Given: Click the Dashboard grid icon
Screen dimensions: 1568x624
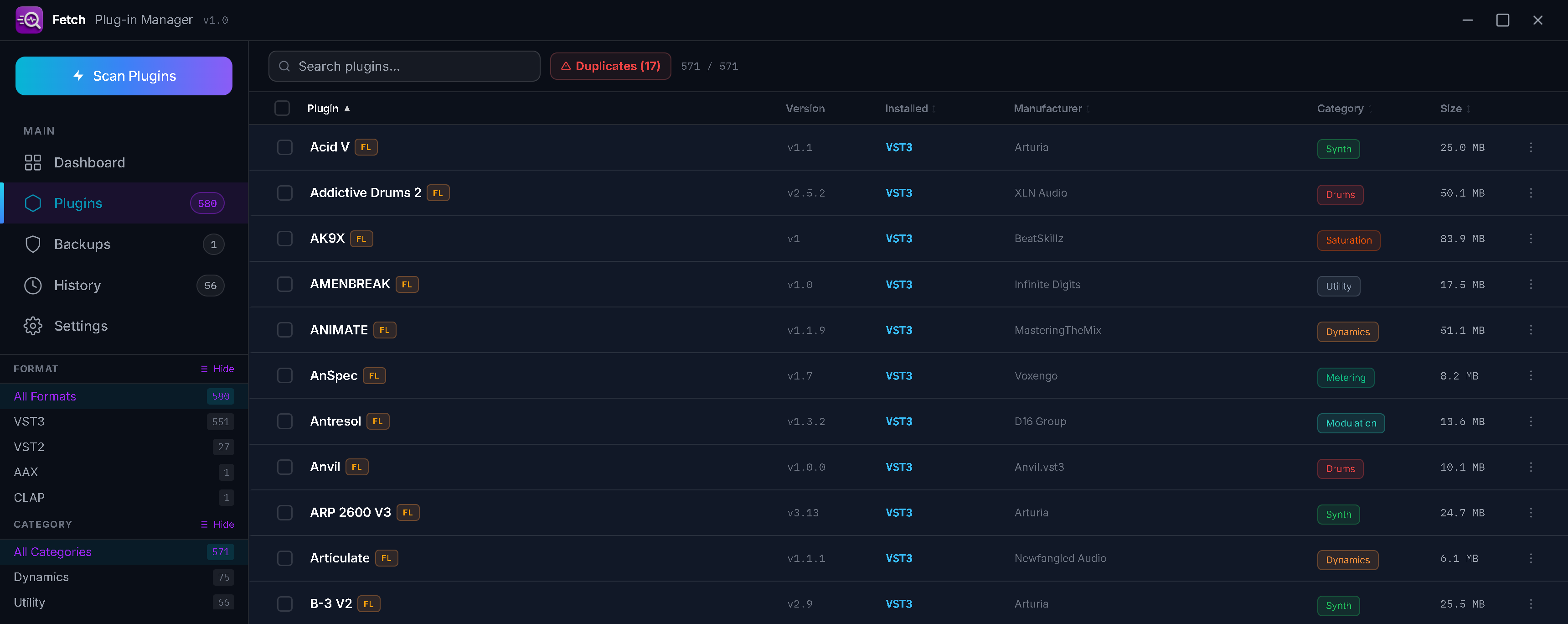Looking at the screenshot, I should tap(33, 163).
